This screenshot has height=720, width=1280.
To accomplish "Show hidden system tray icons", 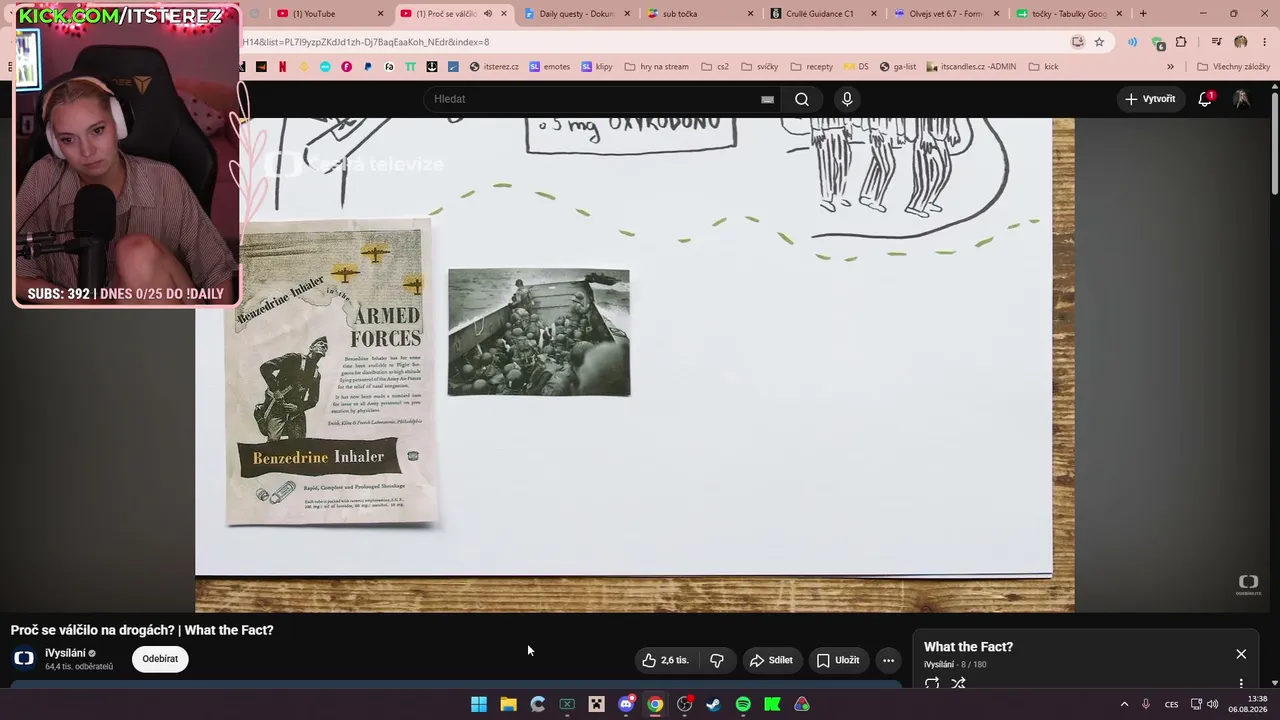I will click(x=1124, y=704).
